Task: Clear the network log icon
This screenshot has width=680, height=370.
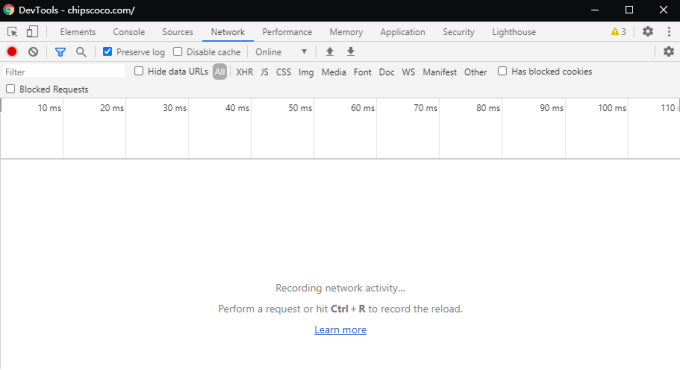Action: click(33, 52)
